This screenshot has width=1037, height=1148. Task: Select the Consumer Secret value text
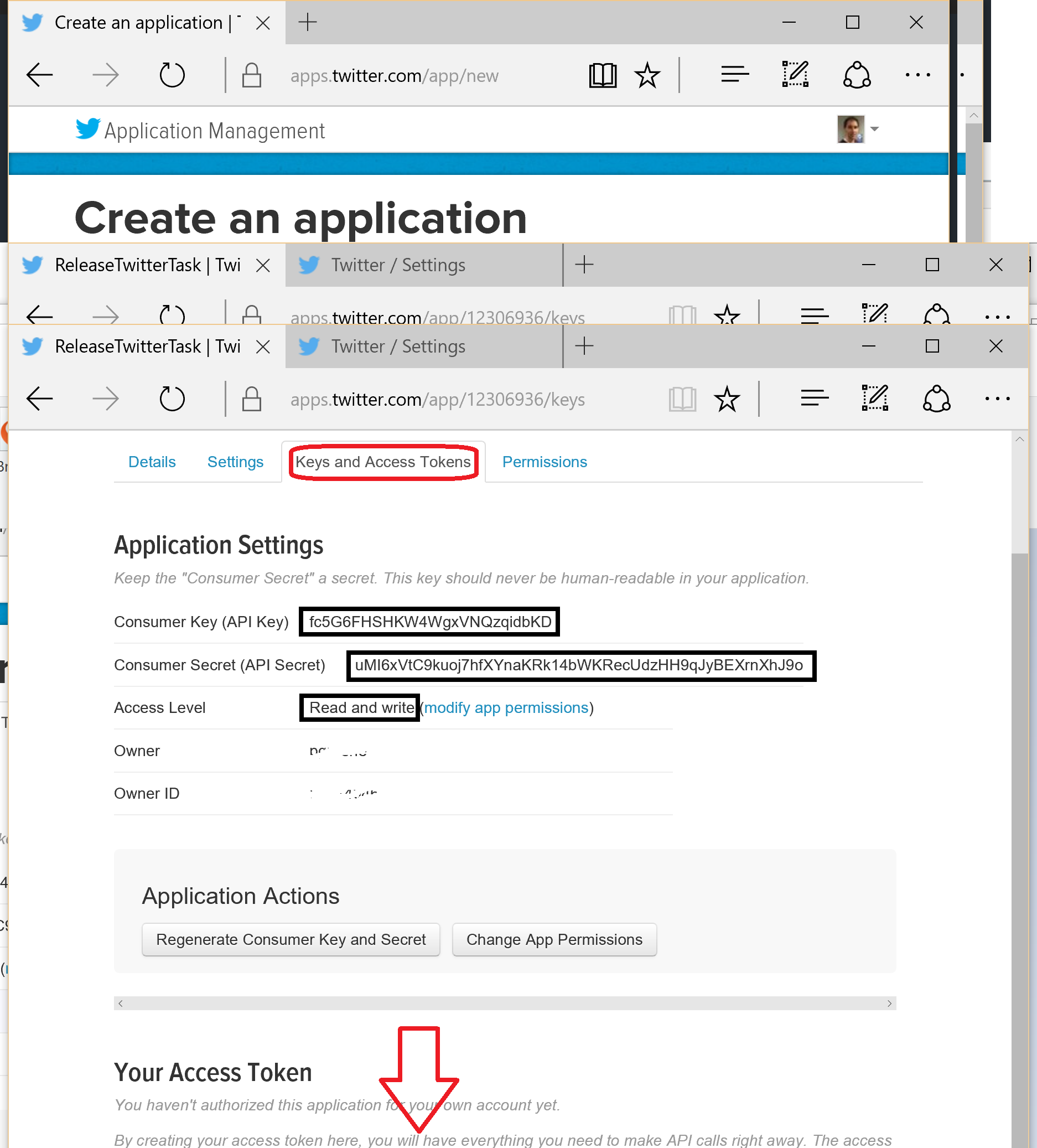point(579,665)
